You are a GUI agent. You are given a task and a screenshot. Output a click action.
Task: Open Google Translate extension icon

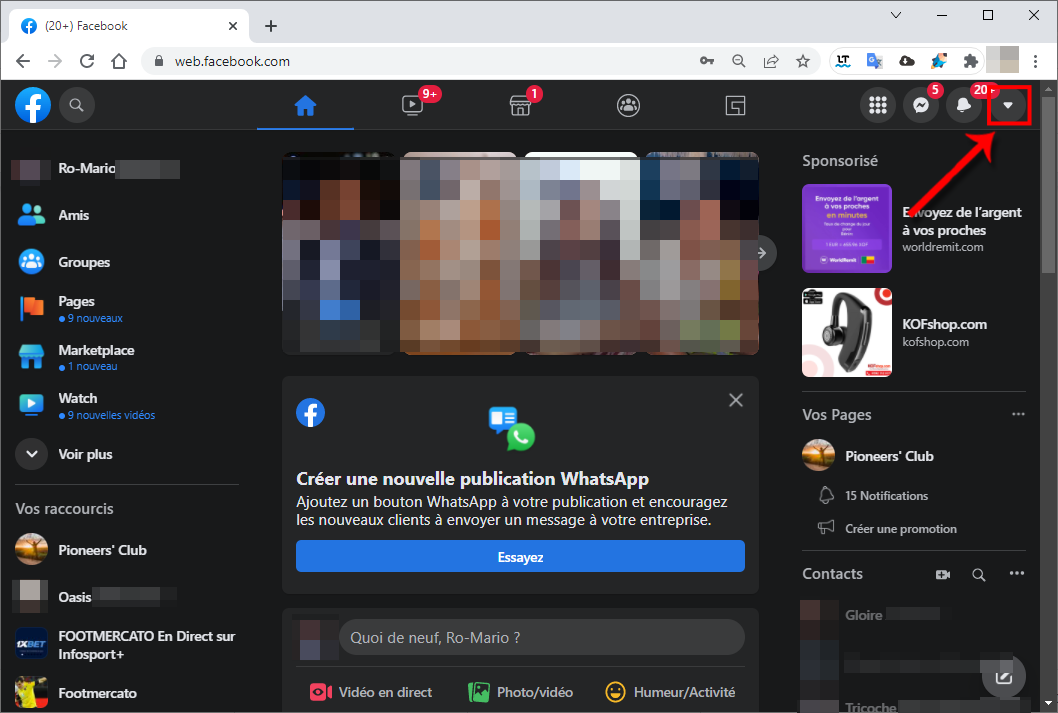pyautogui.click(x=874, y=61)
